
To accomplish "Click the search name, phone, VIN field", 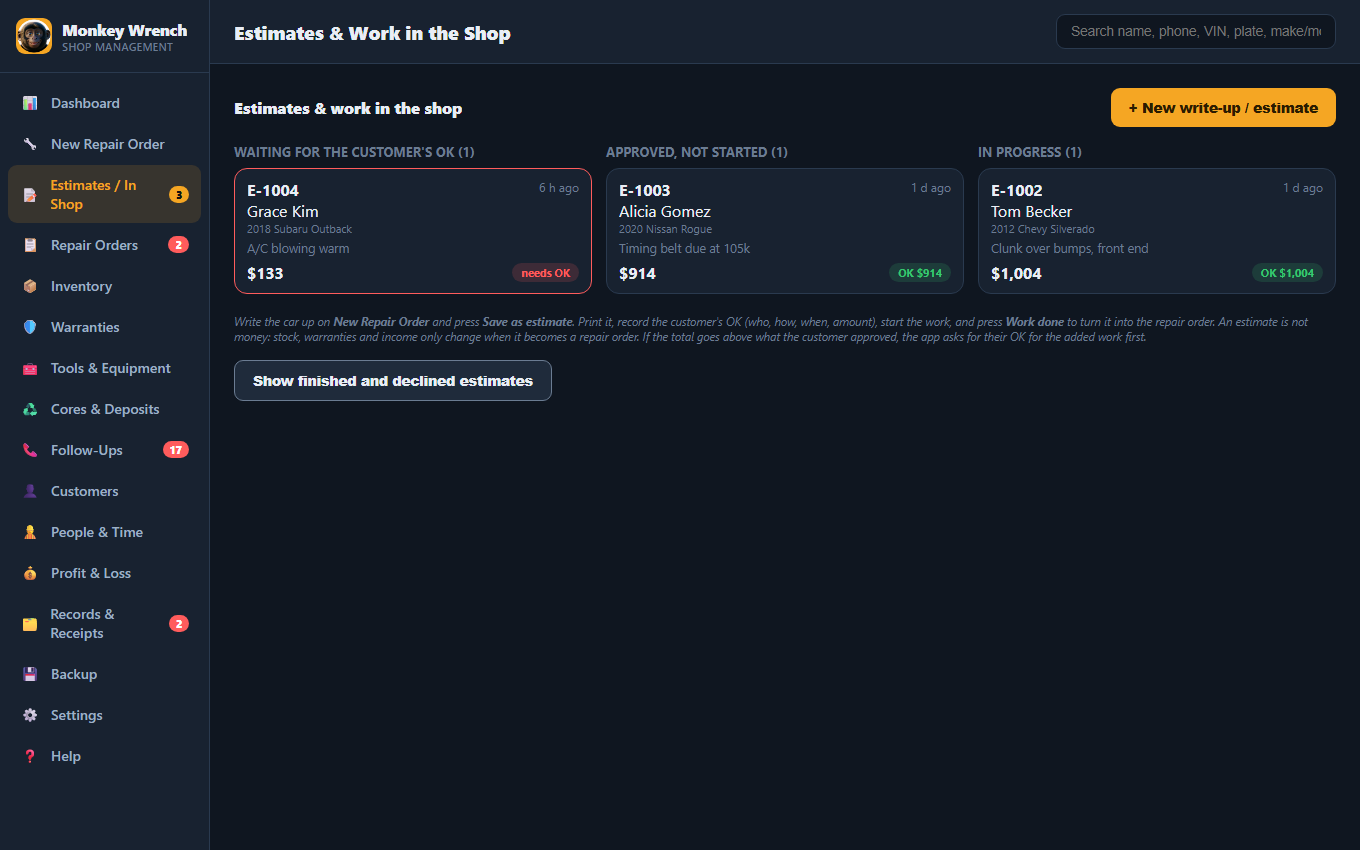I will tap(1196, 31).
